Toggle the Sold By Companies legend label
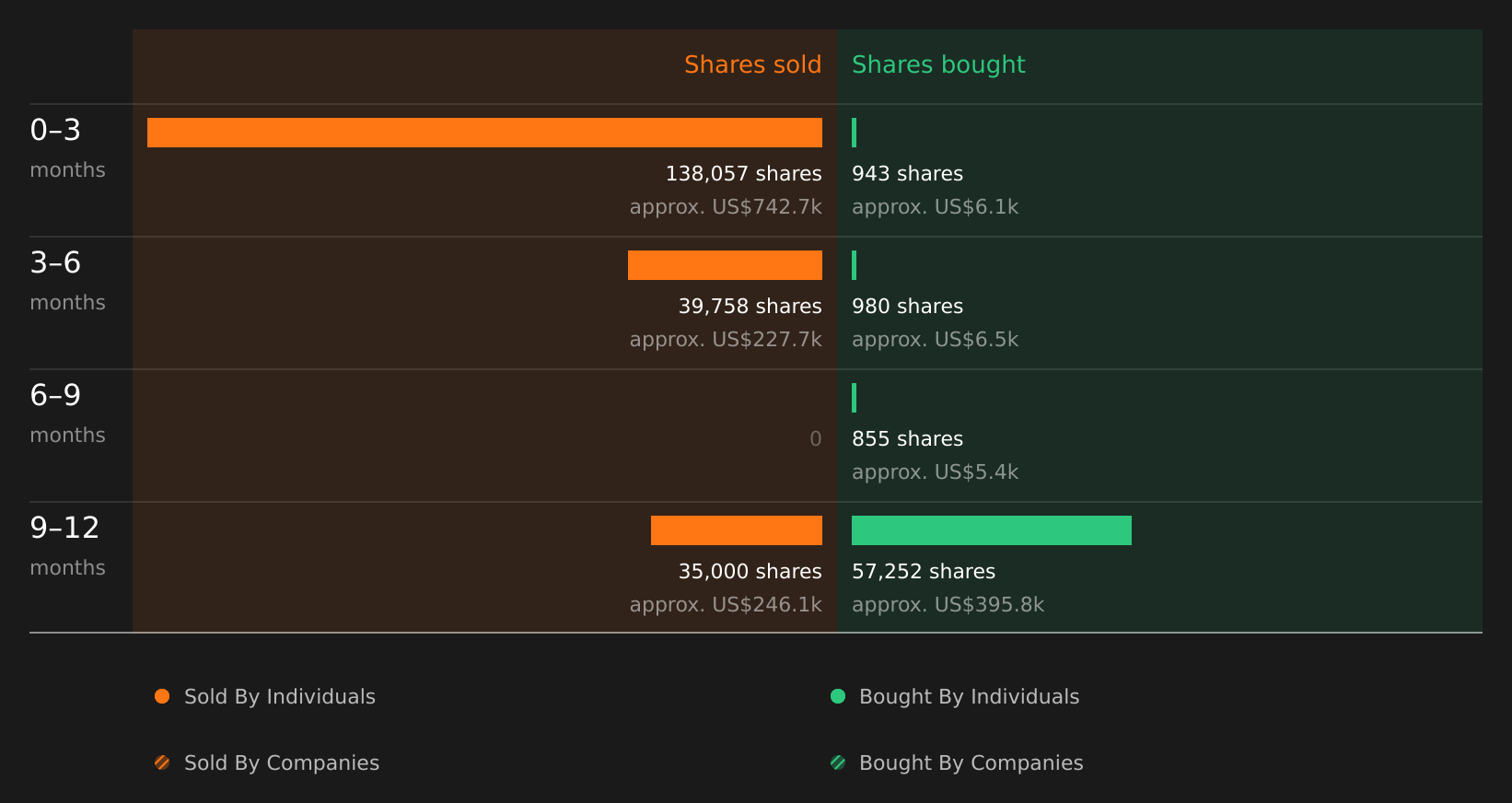The height and width of the screenshot is (803, 1512). pos(282,762)
